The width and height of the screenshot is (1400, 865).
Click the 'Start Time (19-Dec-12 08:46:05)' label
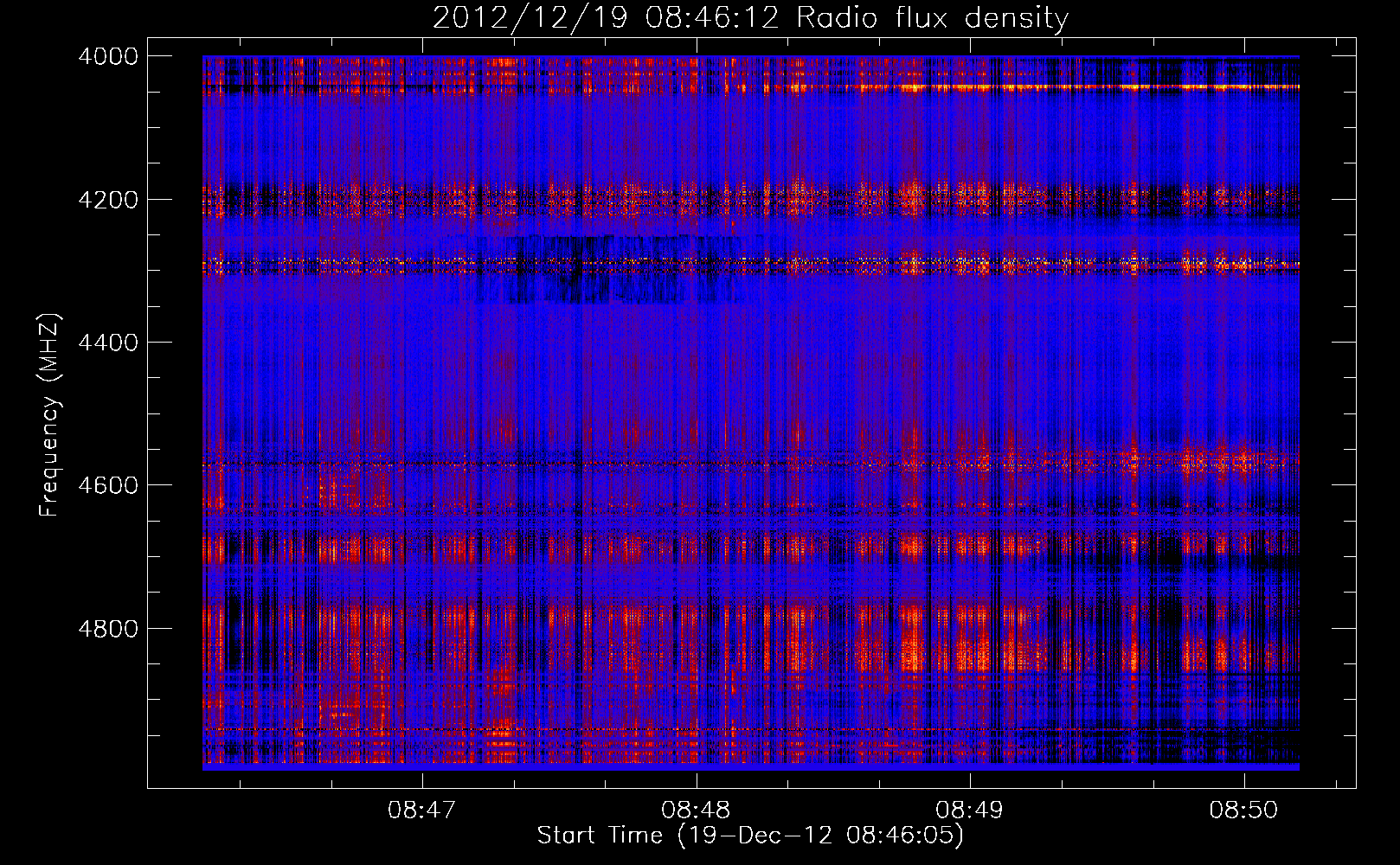click(750, 836)
